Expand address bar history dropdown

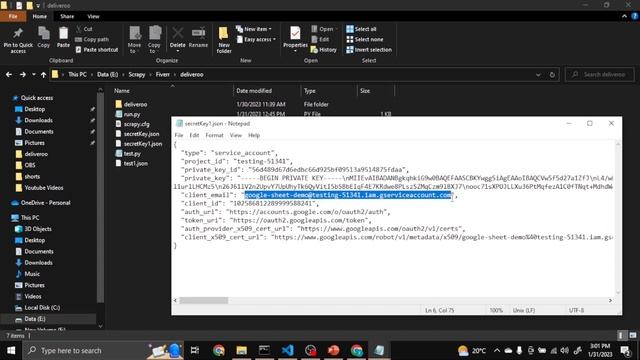538,75
